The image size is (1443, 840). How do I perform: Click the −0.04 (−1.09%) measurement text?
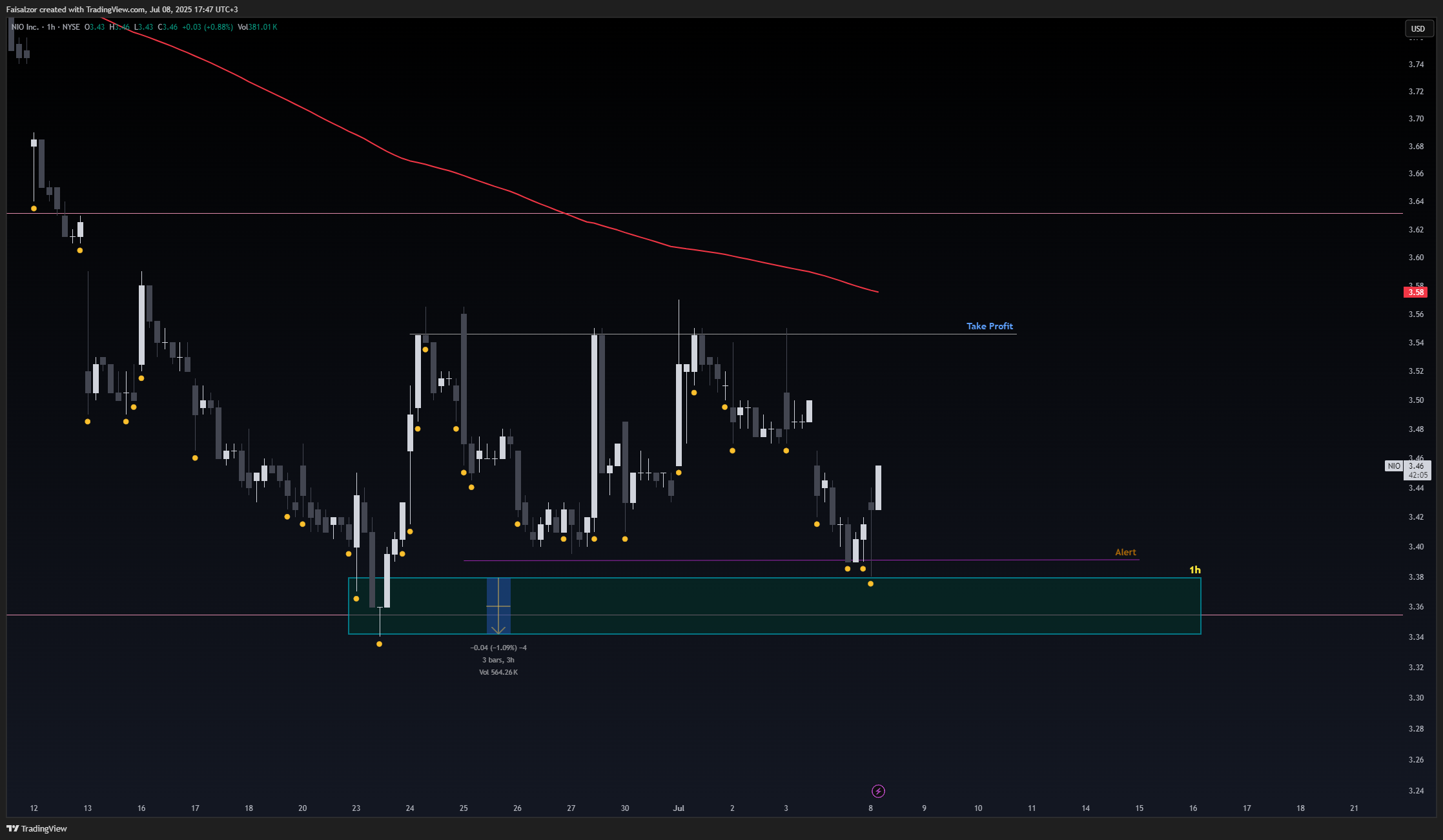point(498,648)
